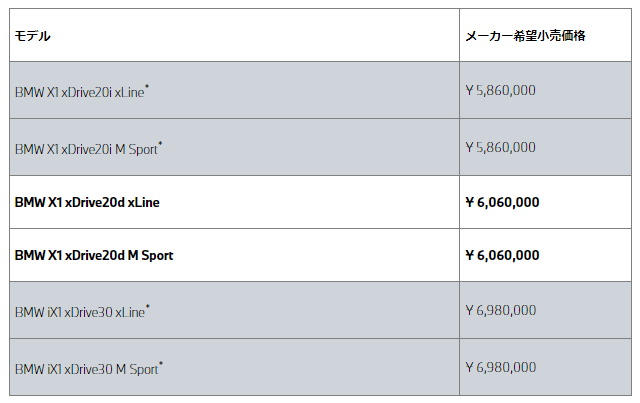Select BMW X1 xDrive20i M Sport cell
Viewport: 640px width, 403px height.
pyautogui.click(x=234, y=147)
